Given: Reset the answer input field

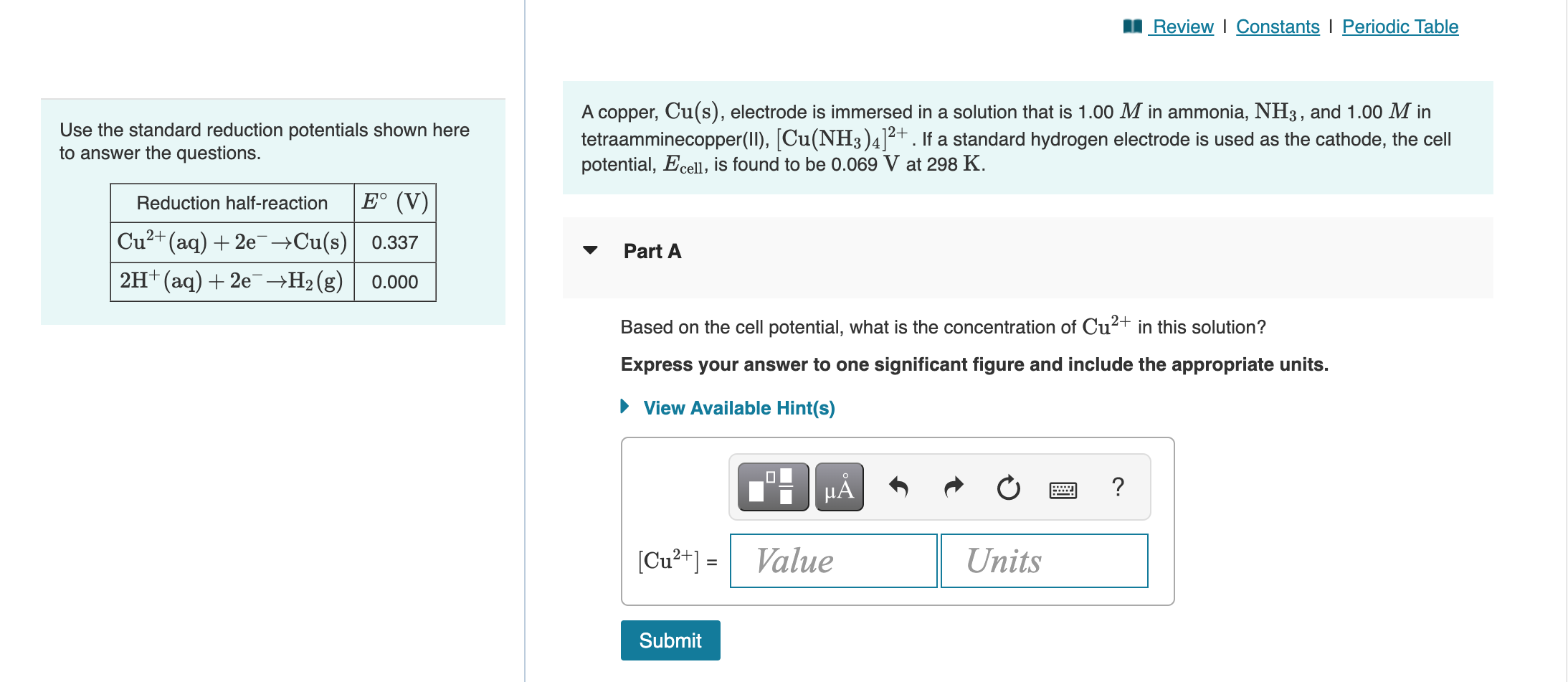Looking at the screenshot, I should 1008,486.
